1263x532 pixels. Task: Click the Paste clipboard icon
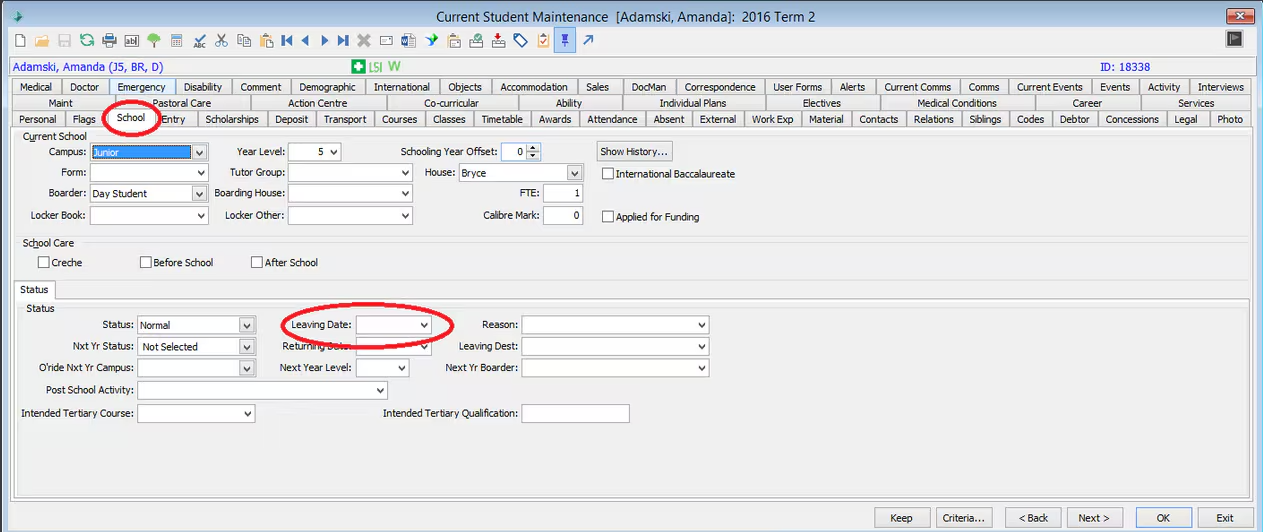click(x=266, y=41)
